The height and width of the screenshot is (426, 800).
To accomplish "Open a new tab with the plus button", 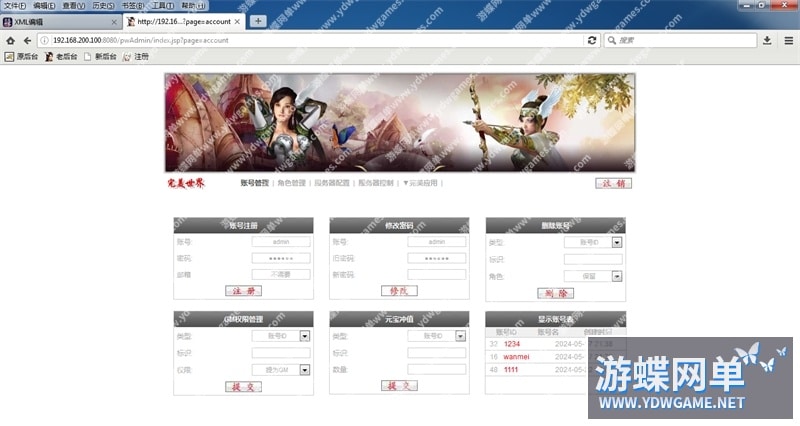I will (x=258, y=21).
